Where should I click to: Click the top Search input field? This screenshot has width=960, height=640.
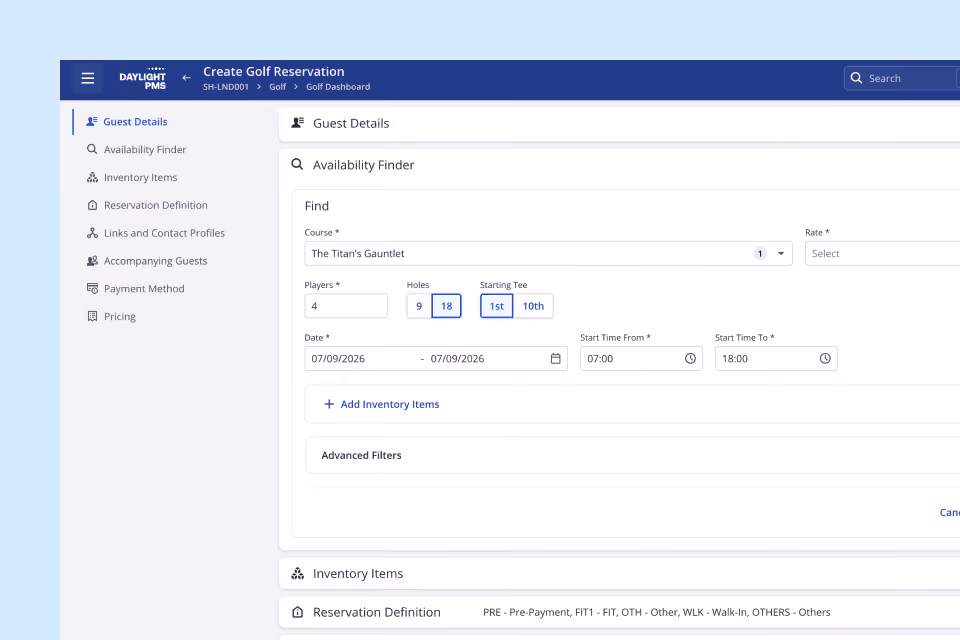pyautogui.click(x=902, y=78)
